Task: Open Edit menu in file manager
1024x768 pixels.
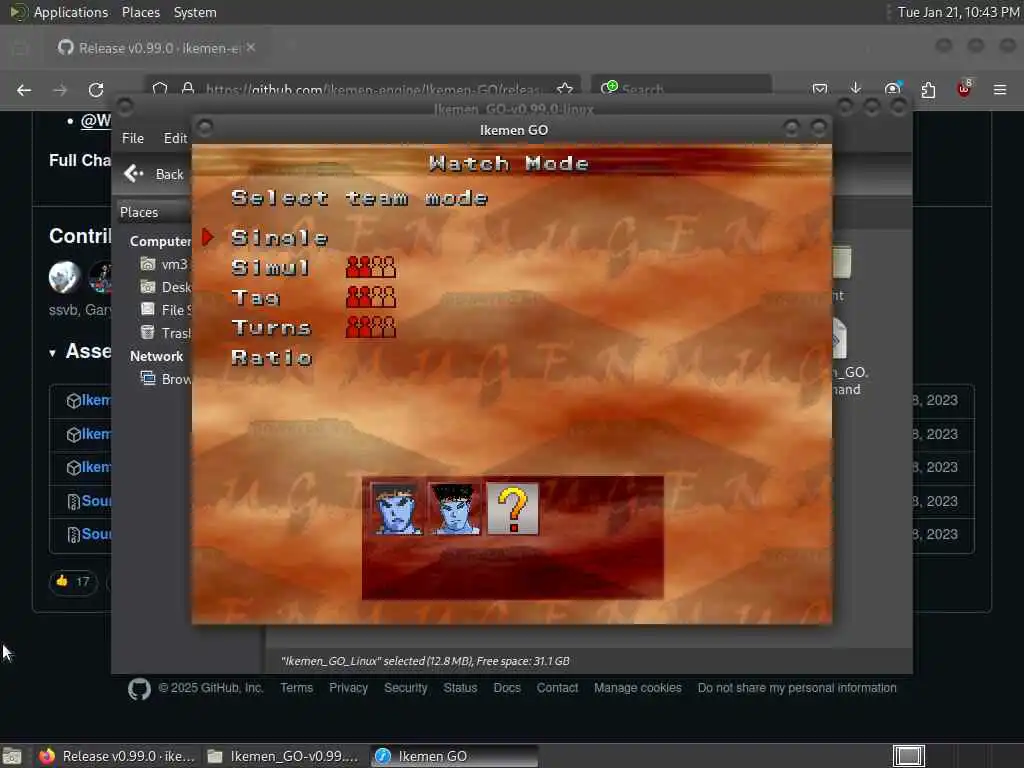Action: tap(175, 138)
